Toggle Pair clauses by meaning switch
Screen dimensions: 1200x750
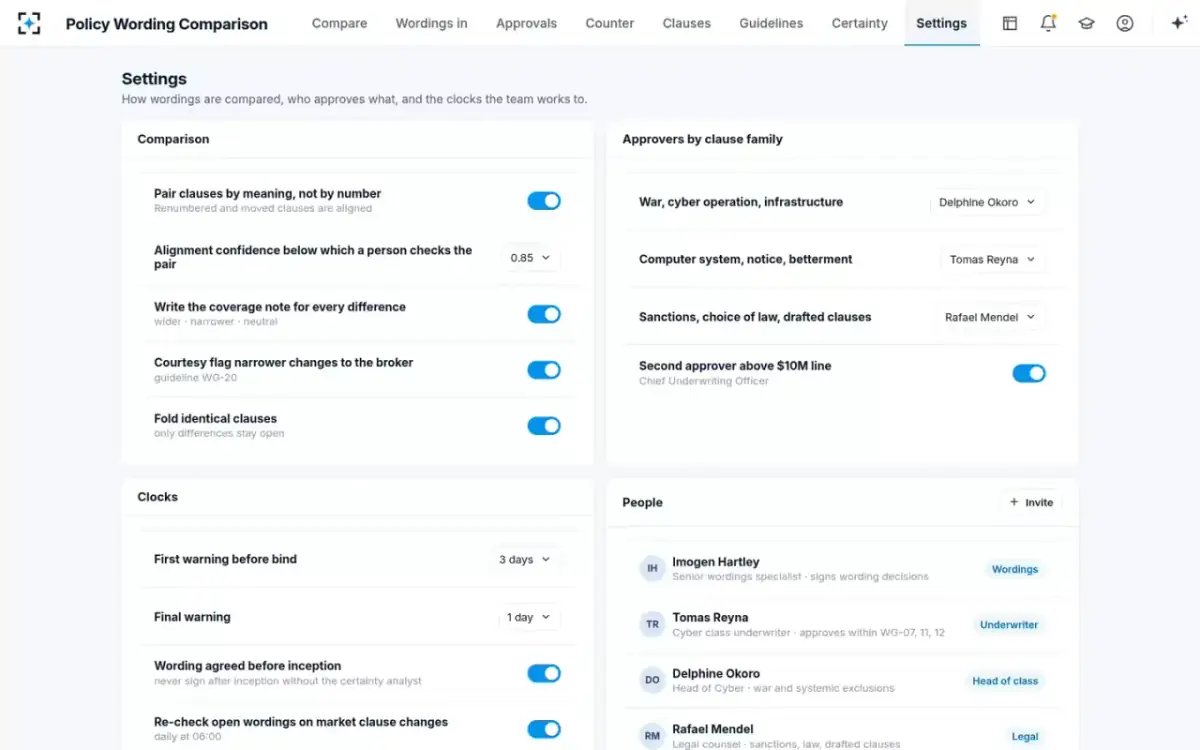pyautogui.click(x=544, y=201)
